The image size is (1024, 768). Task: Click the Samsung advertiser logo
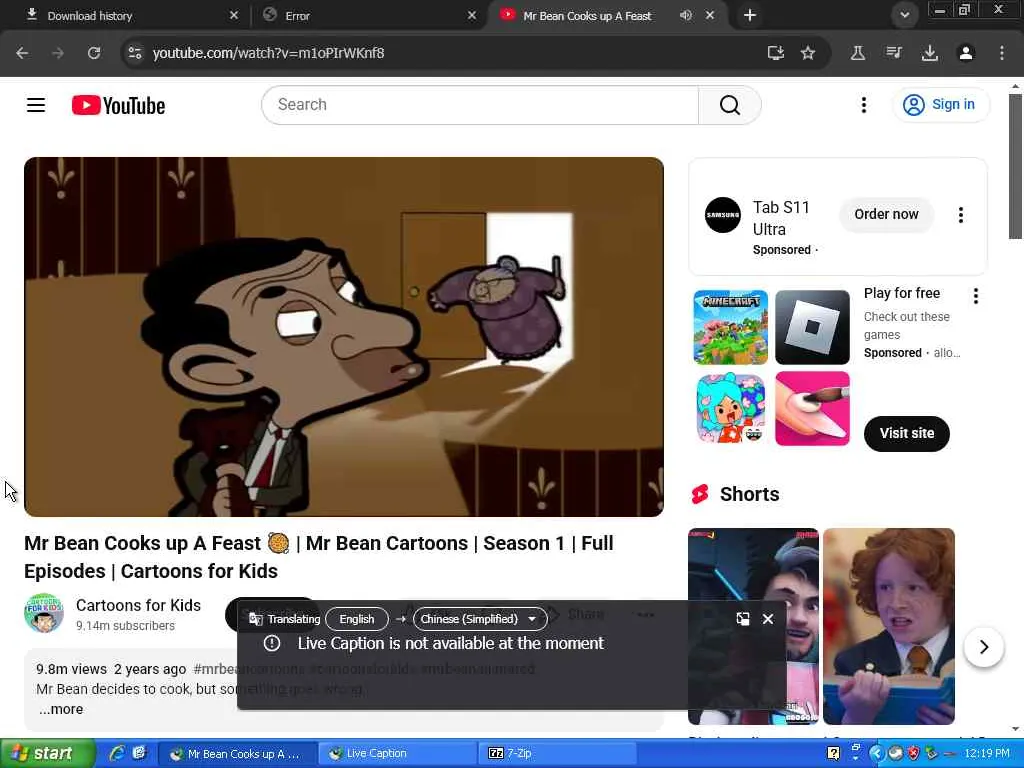click(723, 215)
